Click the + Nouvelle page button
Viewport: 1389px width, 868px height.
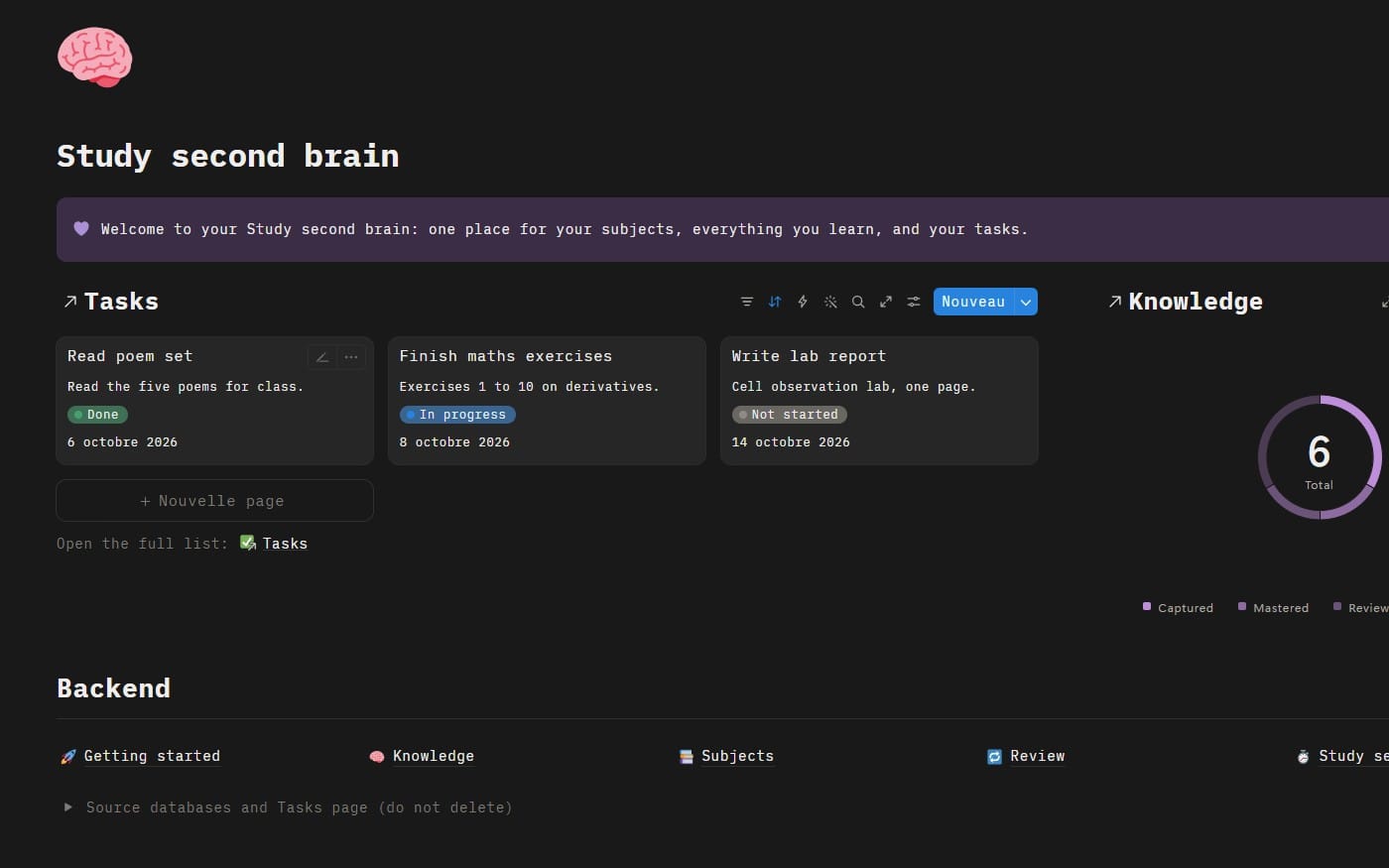[x=214, y=501]
